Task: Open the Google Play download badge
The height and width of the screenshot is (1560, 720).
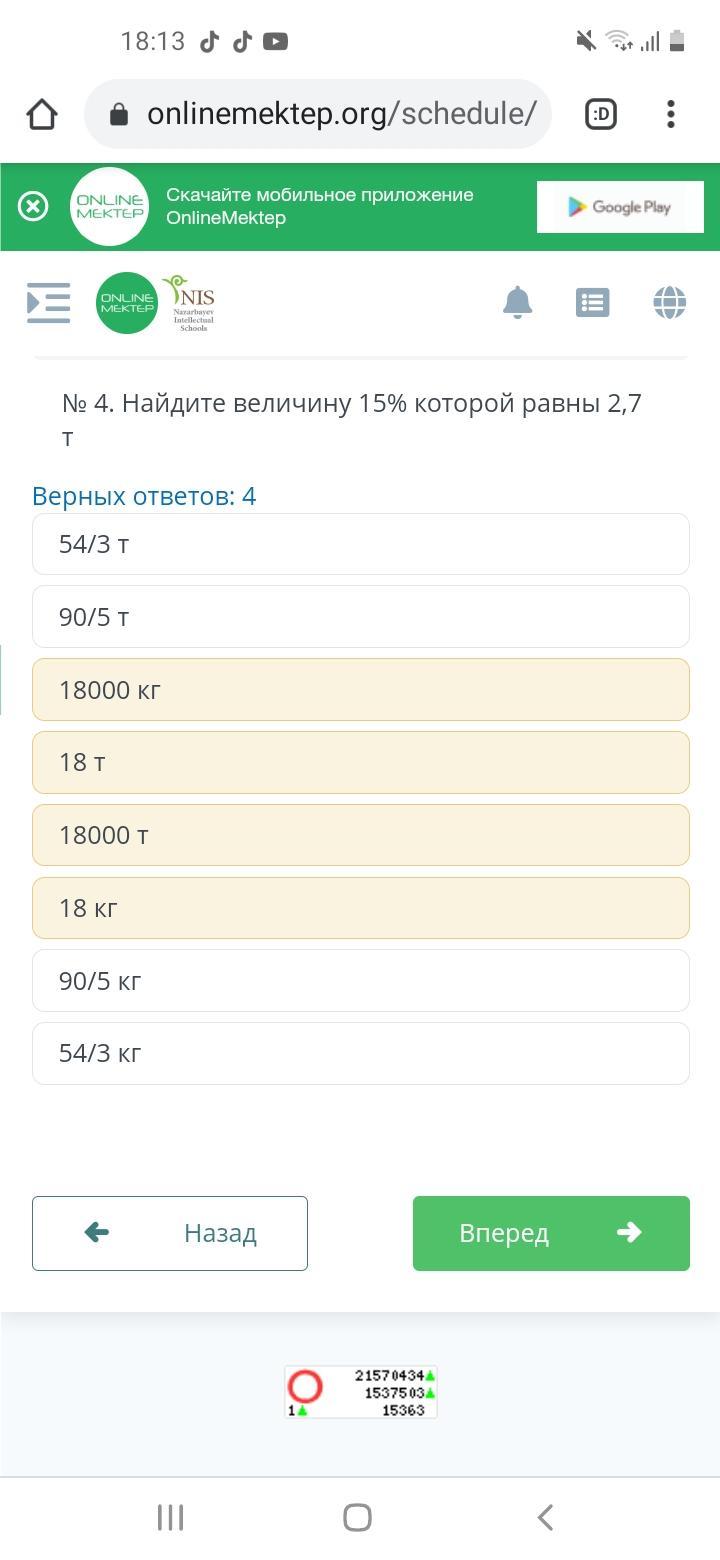Action: (x=620, y=207)
